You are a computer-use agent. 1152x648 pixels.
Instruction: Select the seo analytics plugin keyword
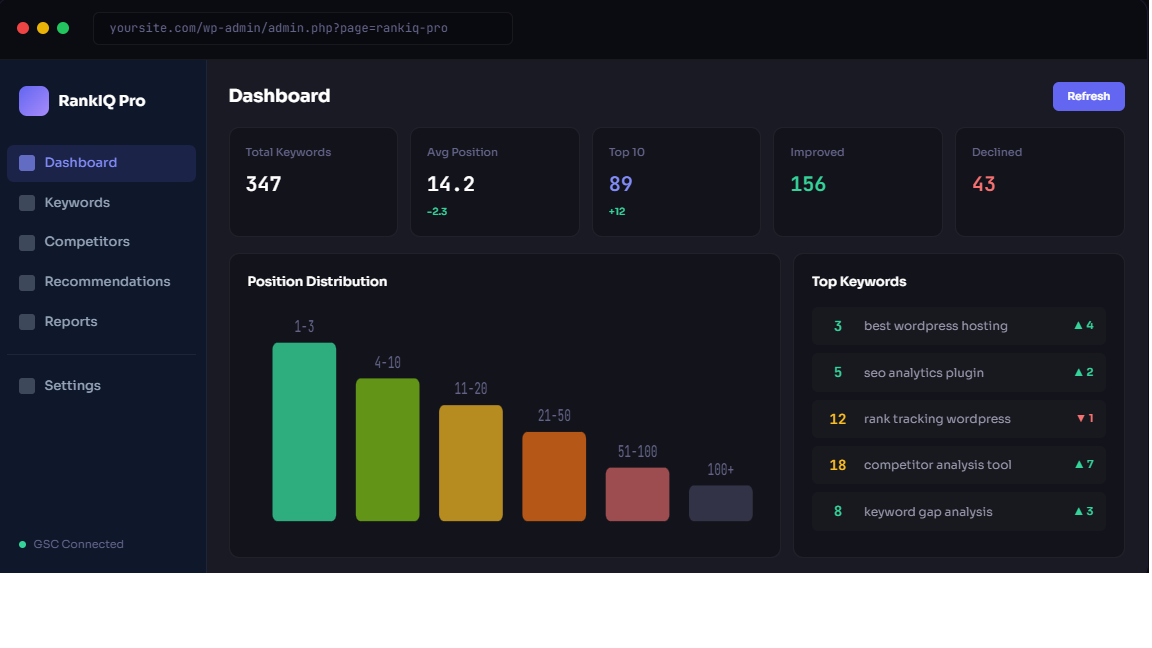[x=958, y=372]
